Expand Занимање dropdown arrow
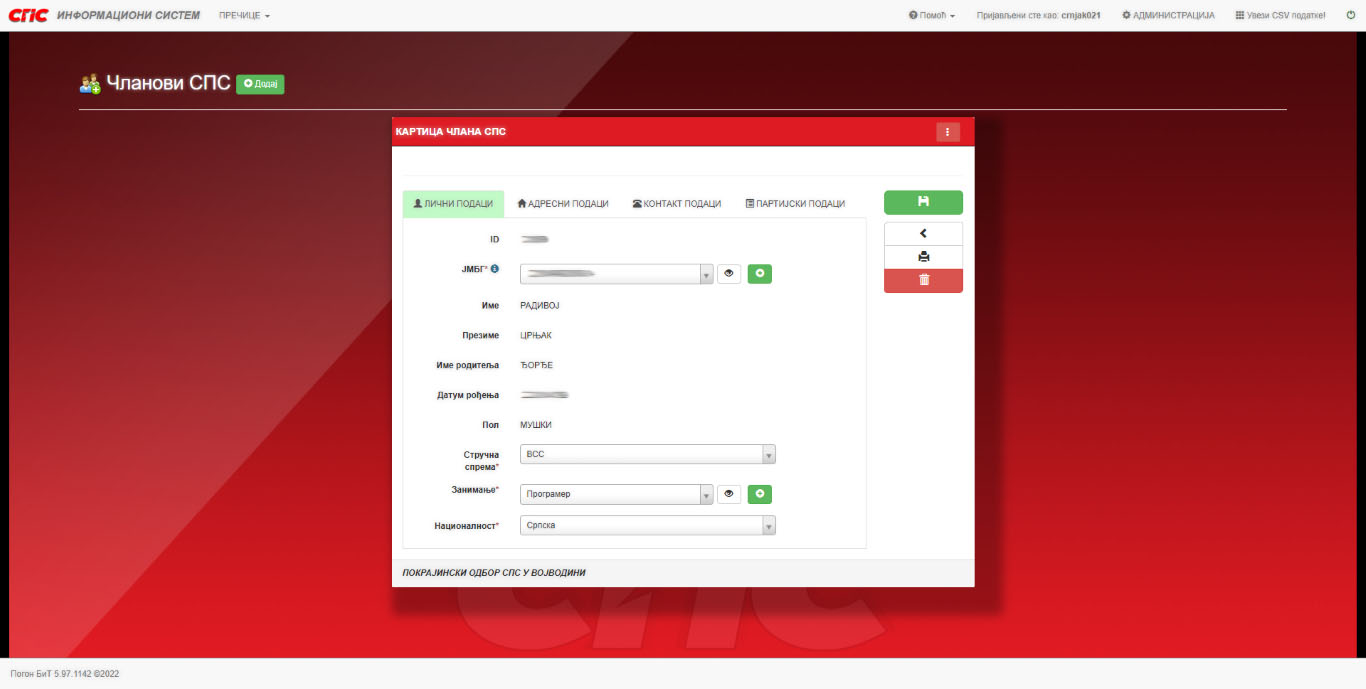Image resolution: width=1366 pixels, height=689 pixels. point(706,494)
